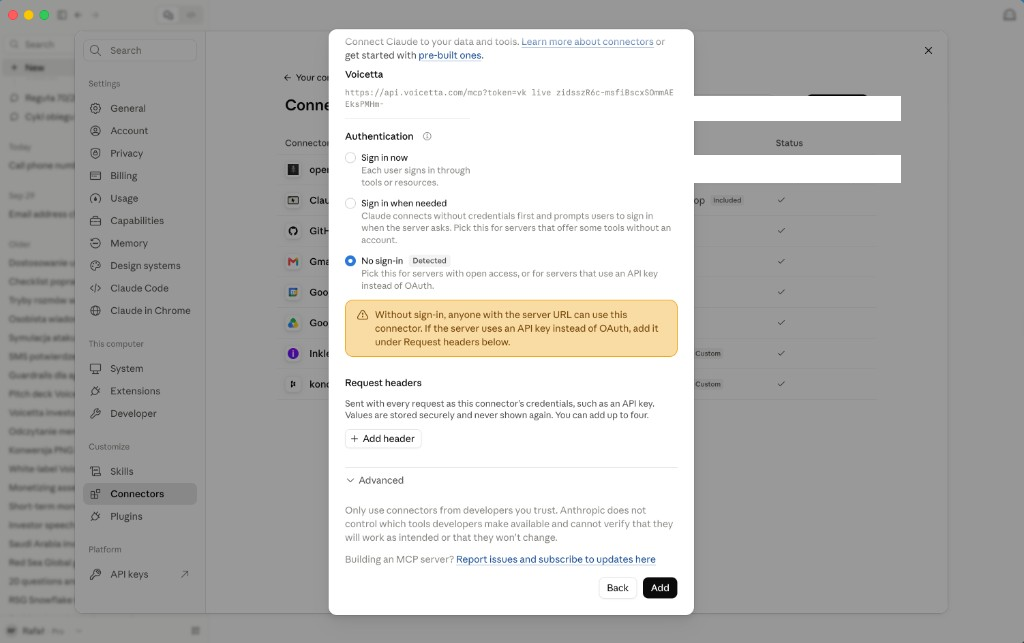Go back via Your connectors arrow
This screenshot has height=643, width=1024.
(x=287, y=78)
